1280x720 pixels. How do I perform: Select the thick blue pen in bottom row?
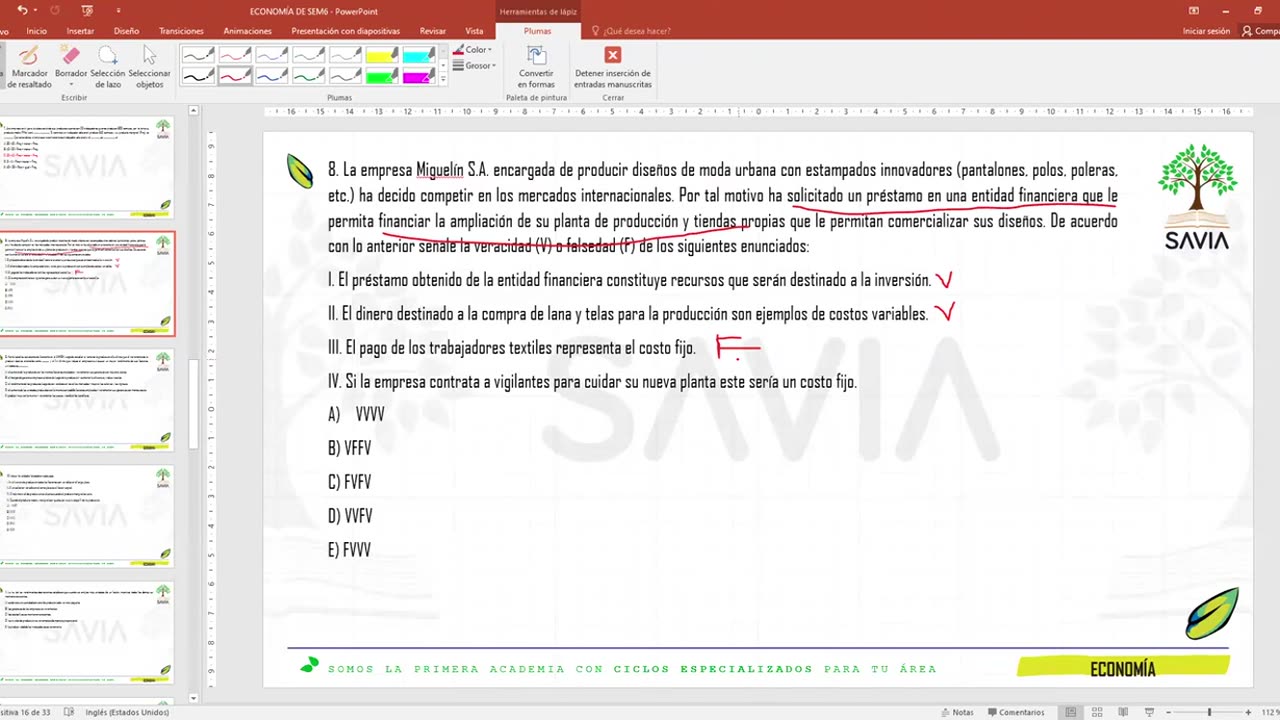click(272, 76)
